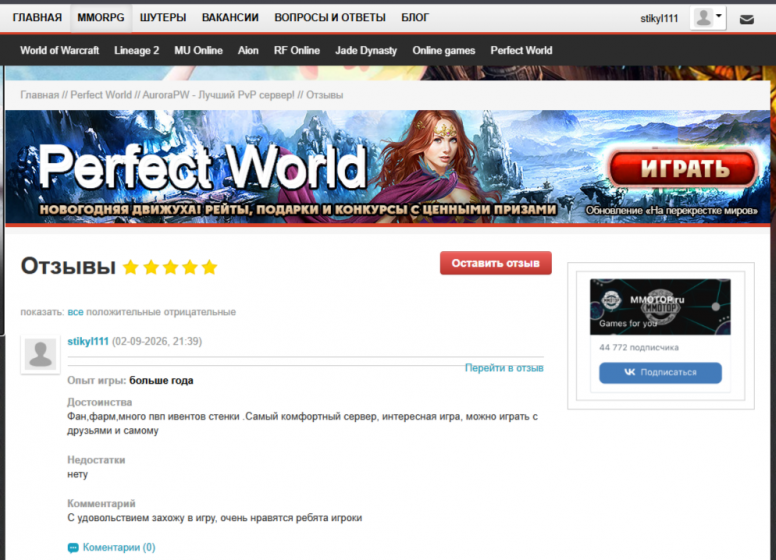Click the MMOTOP.ru VK widget banner
Image resolution: width=776 pixels, height=560 pixels.
(x=660, y=307)
